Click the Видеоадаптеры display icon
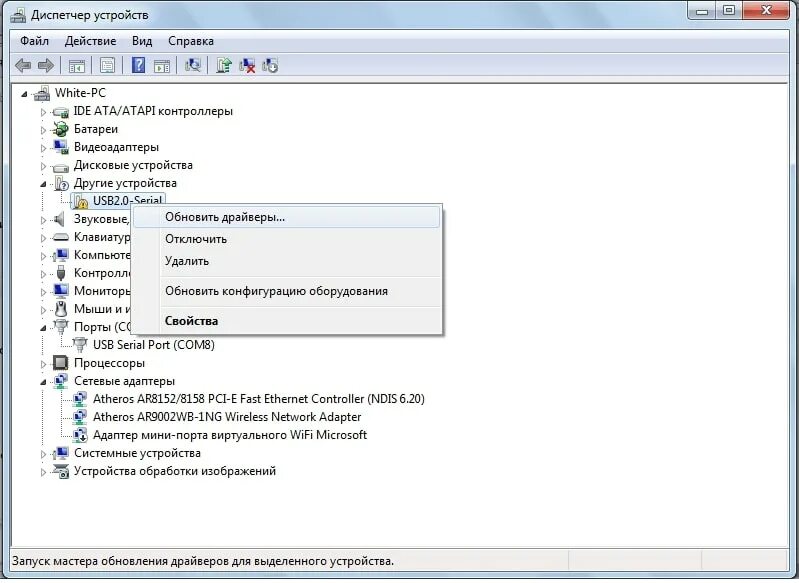 pos(61,147)
